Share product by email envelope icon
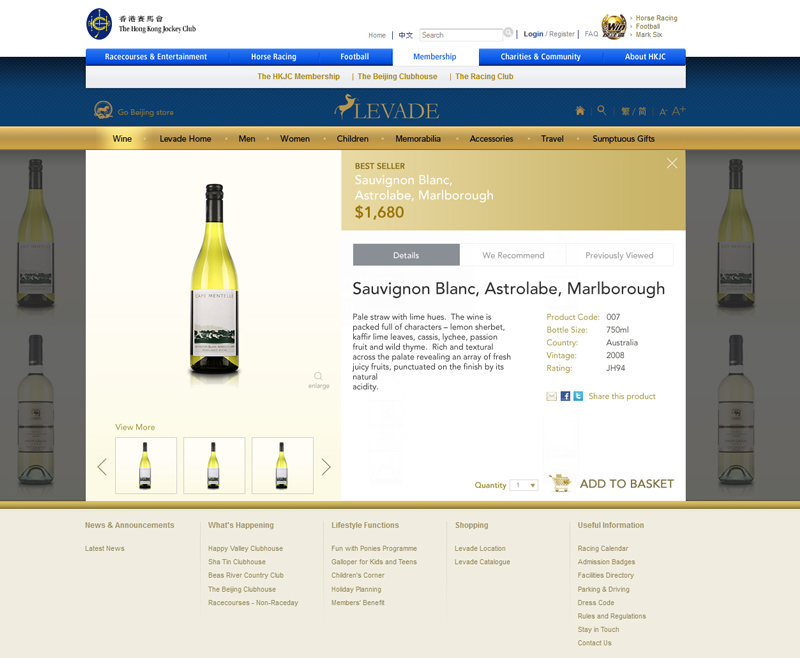This screenshot has height=658, width=800. pos(552,396)
